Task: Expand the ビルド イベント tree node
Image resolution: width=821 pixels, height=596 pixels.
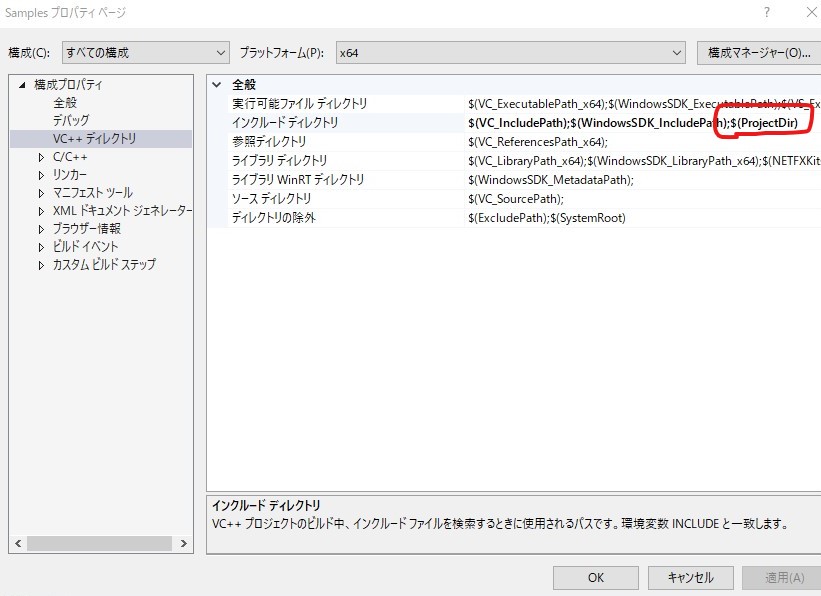Action: pyautogui.click(x=41, y=247)
